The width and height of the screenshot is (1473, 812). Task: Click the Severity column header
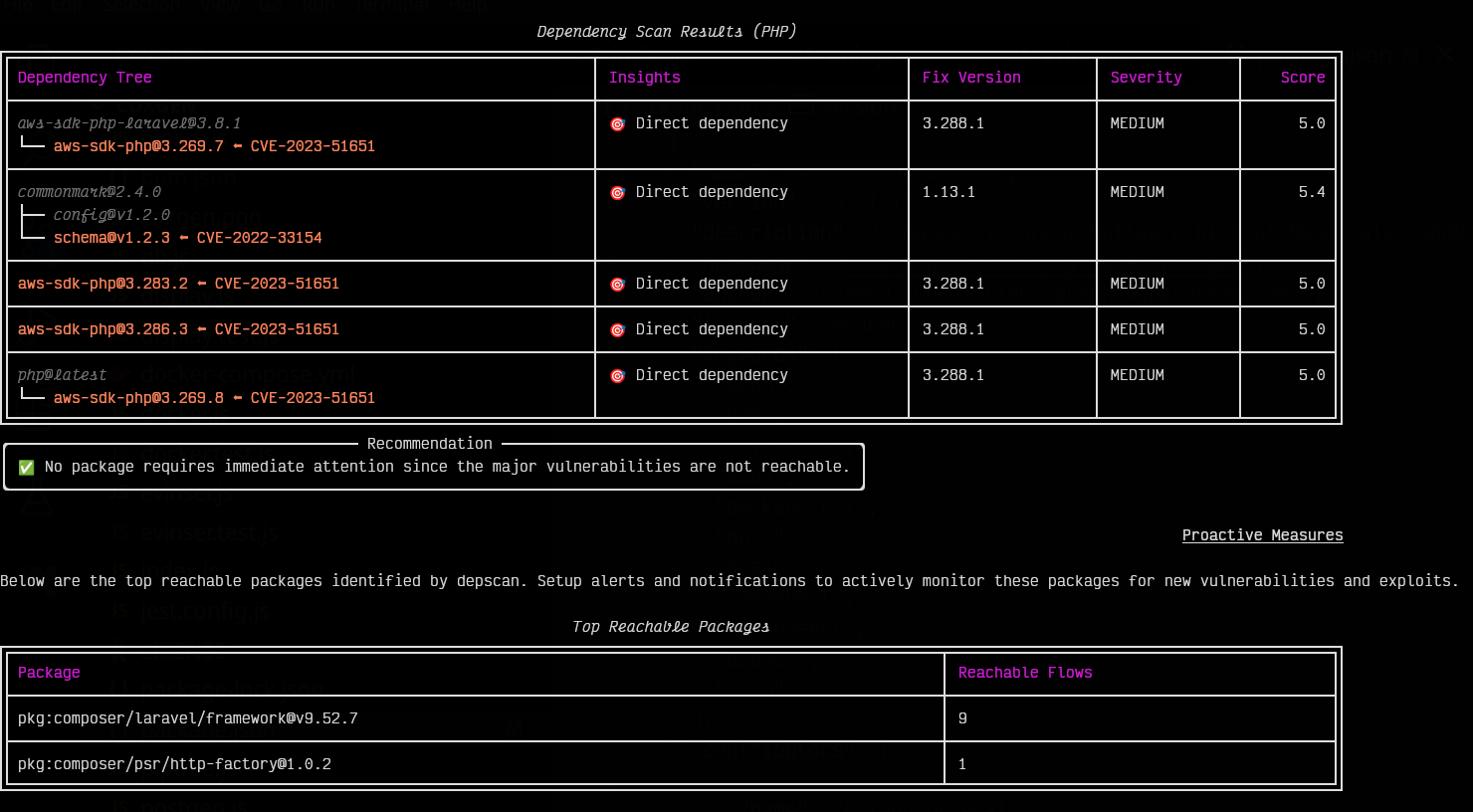click(1146, 78)
